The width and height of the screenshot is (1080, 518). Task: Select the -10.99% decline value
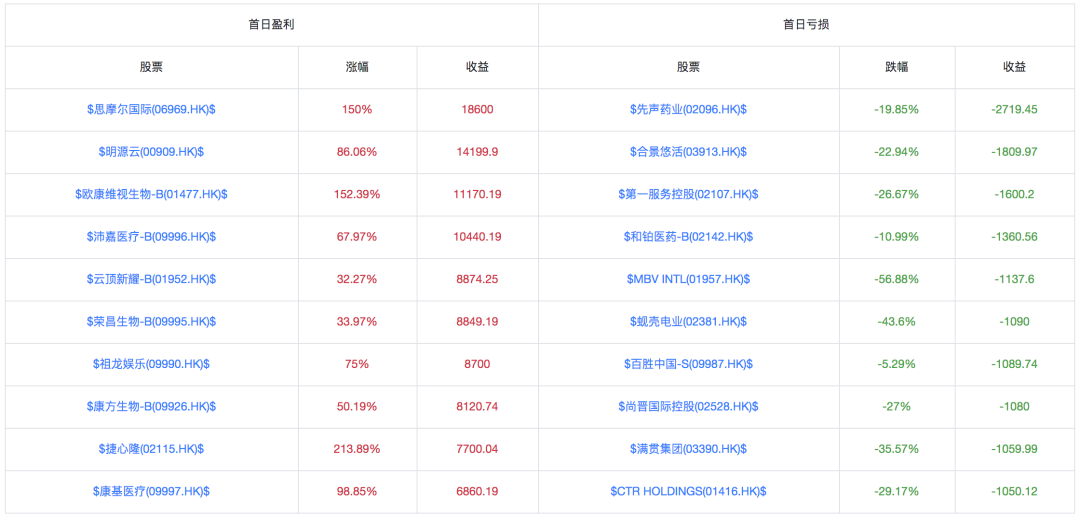click(x=897, y=236)
